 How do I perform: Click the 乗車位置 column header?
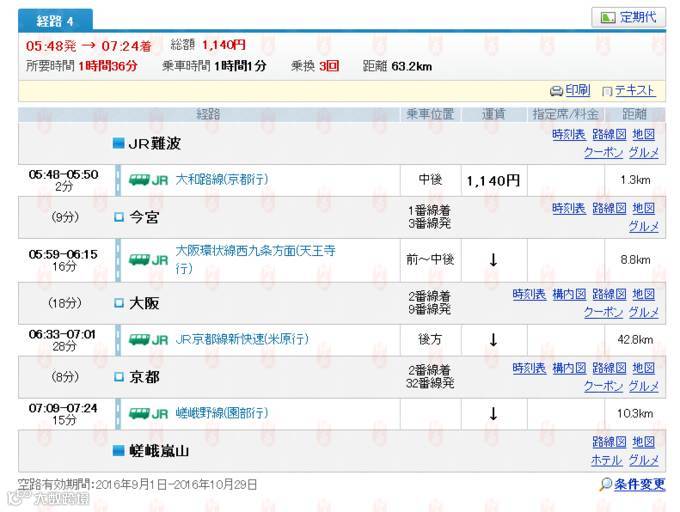tap(430, 114)
